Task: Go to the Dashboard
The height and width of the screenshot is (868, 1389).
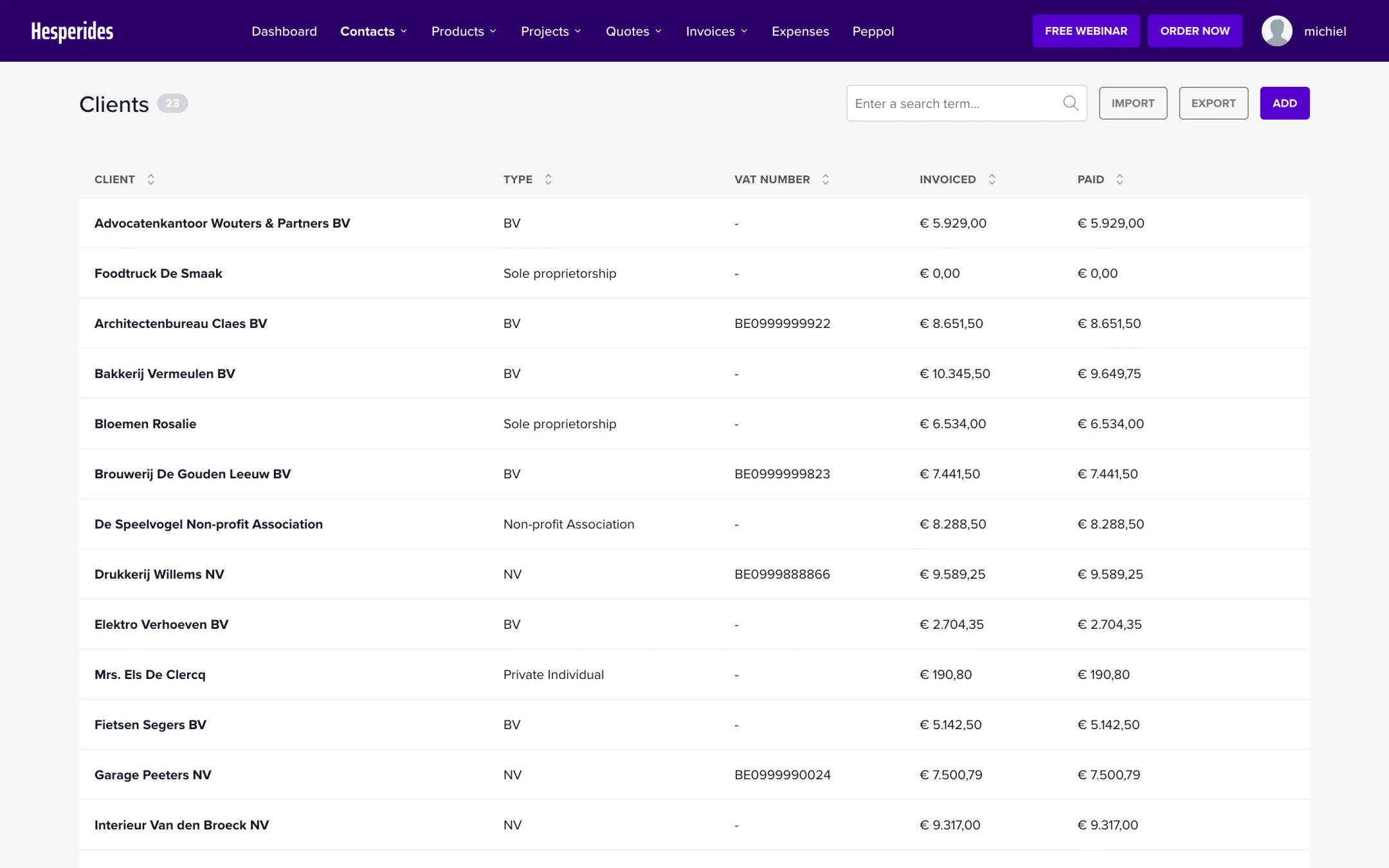Action: (284, 31)
